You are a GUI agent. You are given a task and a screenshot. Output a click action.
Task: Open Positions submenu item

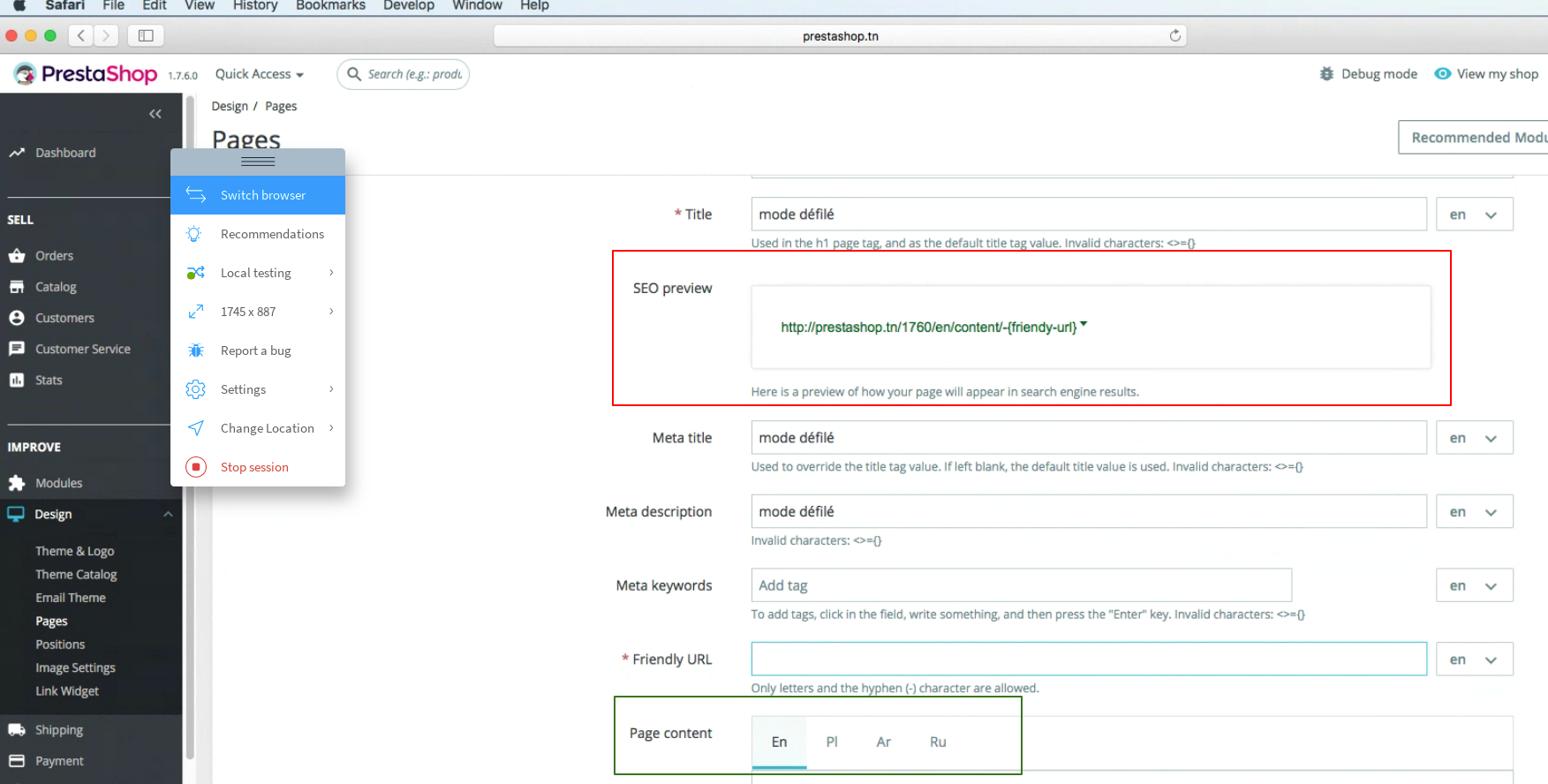(x=60, y=645)
